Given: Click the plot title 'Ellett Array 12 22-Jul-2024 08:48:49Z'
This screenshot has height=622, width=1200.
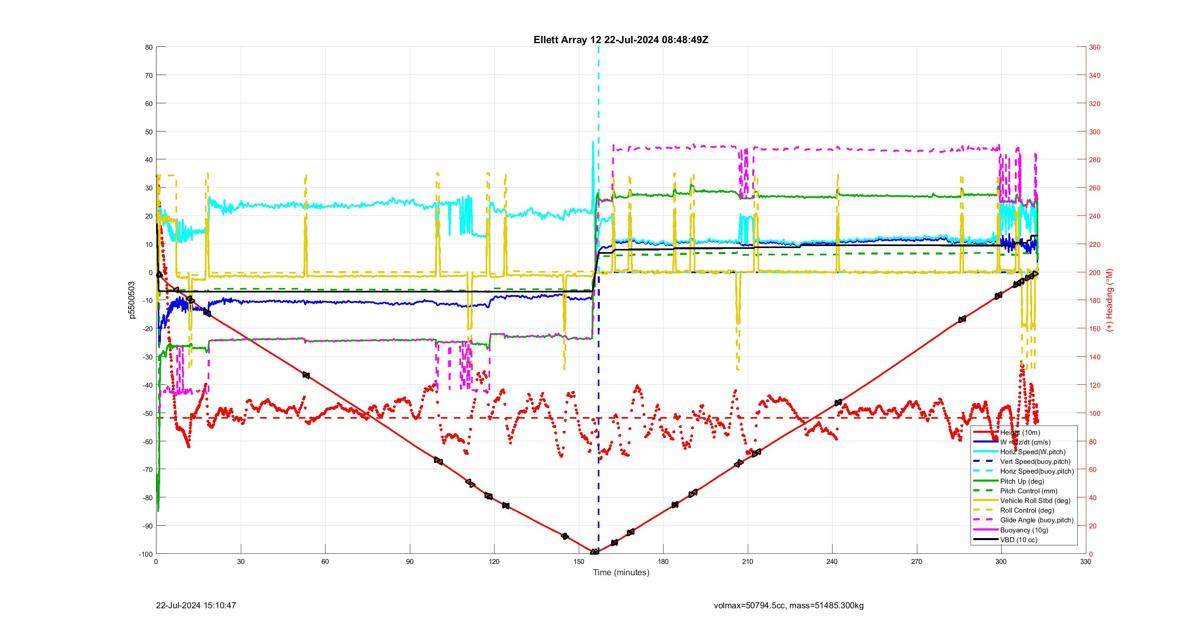Looking at the screenshot, I should coord(621,39).
